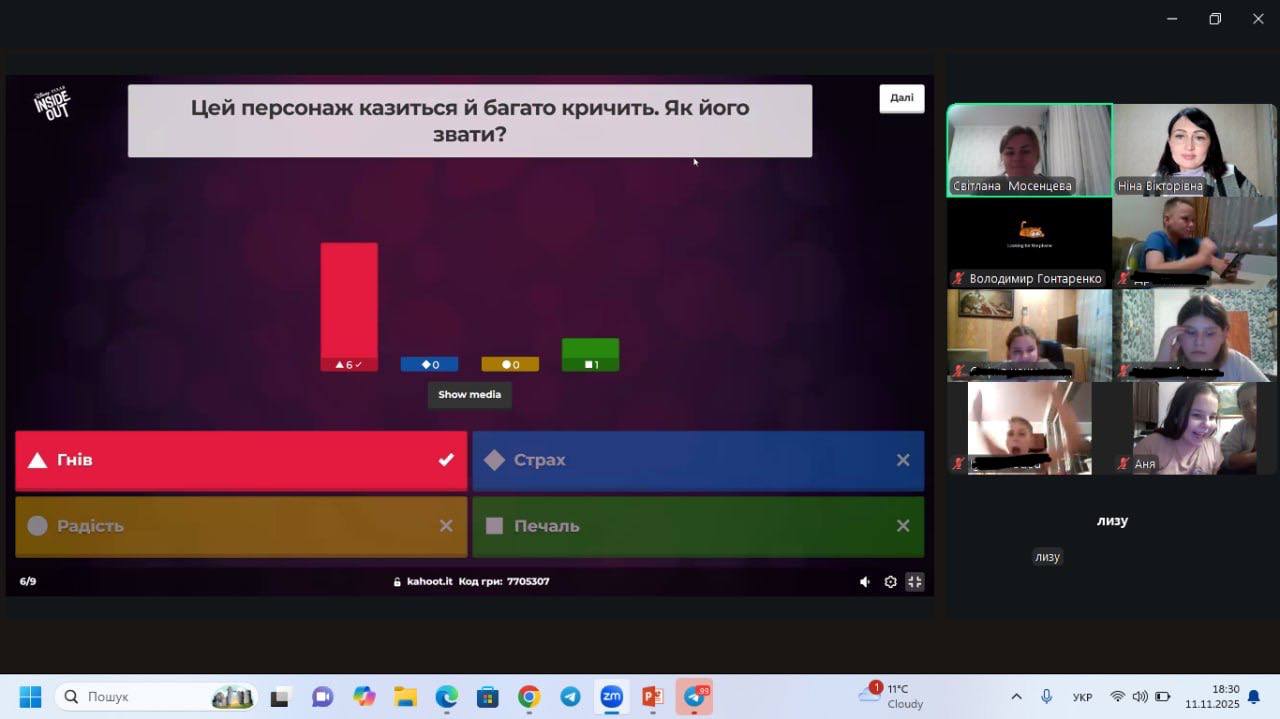Launch PowerPoint from the taskbar
This screenshot has width=1280, height=719.
click(652, 697)
